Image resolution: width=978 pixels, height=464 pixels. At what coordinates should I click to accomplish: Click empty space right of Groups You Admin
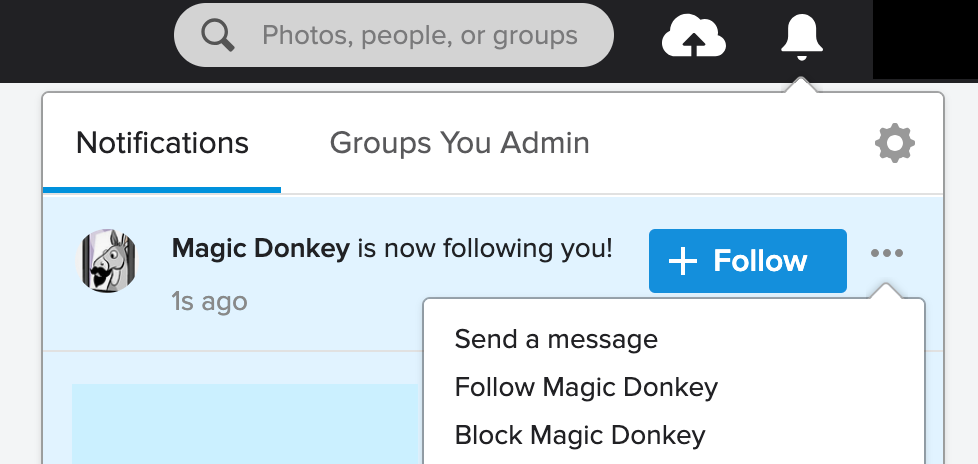730,144
